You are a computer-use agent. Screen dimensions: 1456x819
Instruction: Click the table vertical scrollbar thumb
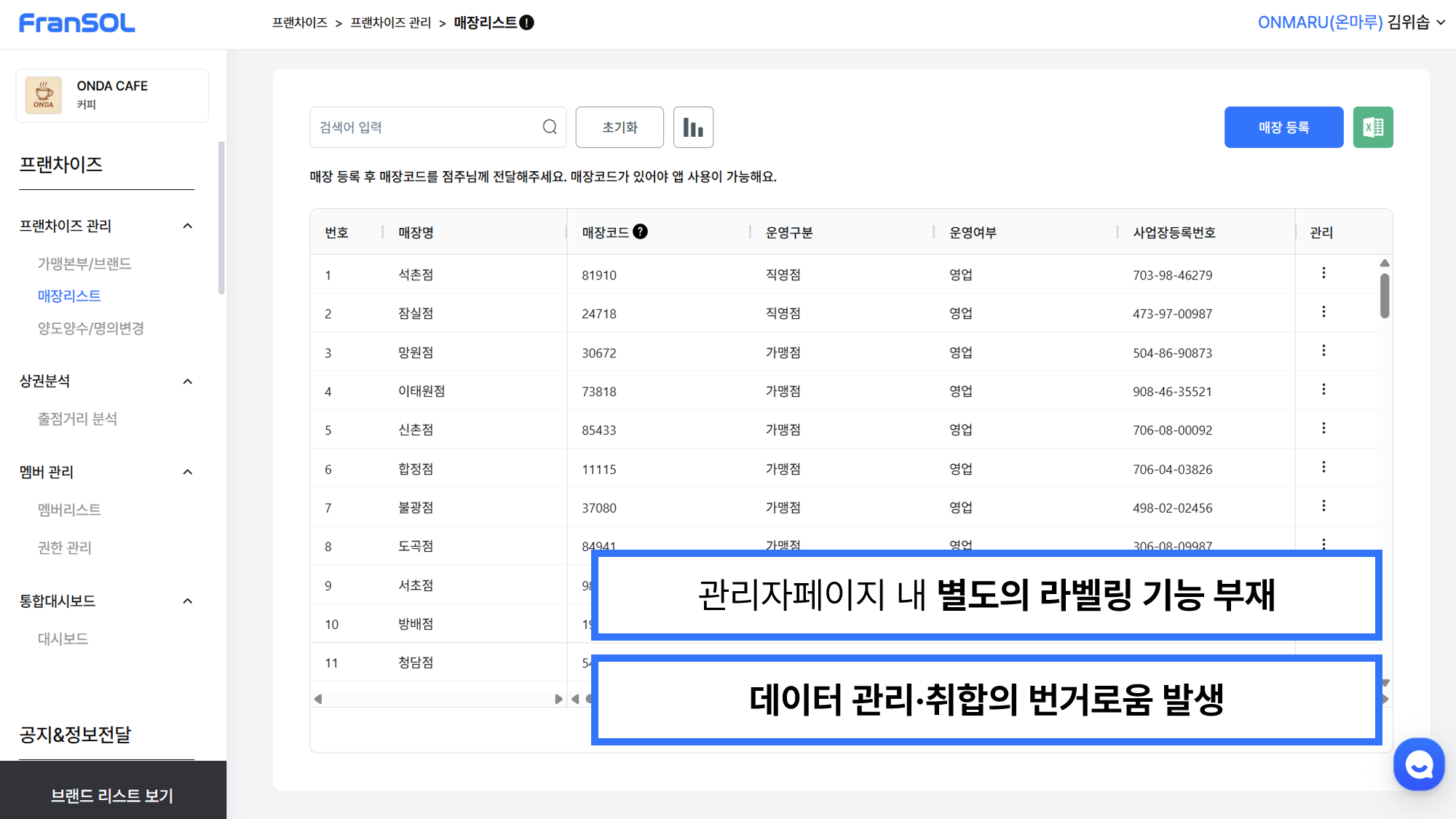click(x=1385, y=296)
